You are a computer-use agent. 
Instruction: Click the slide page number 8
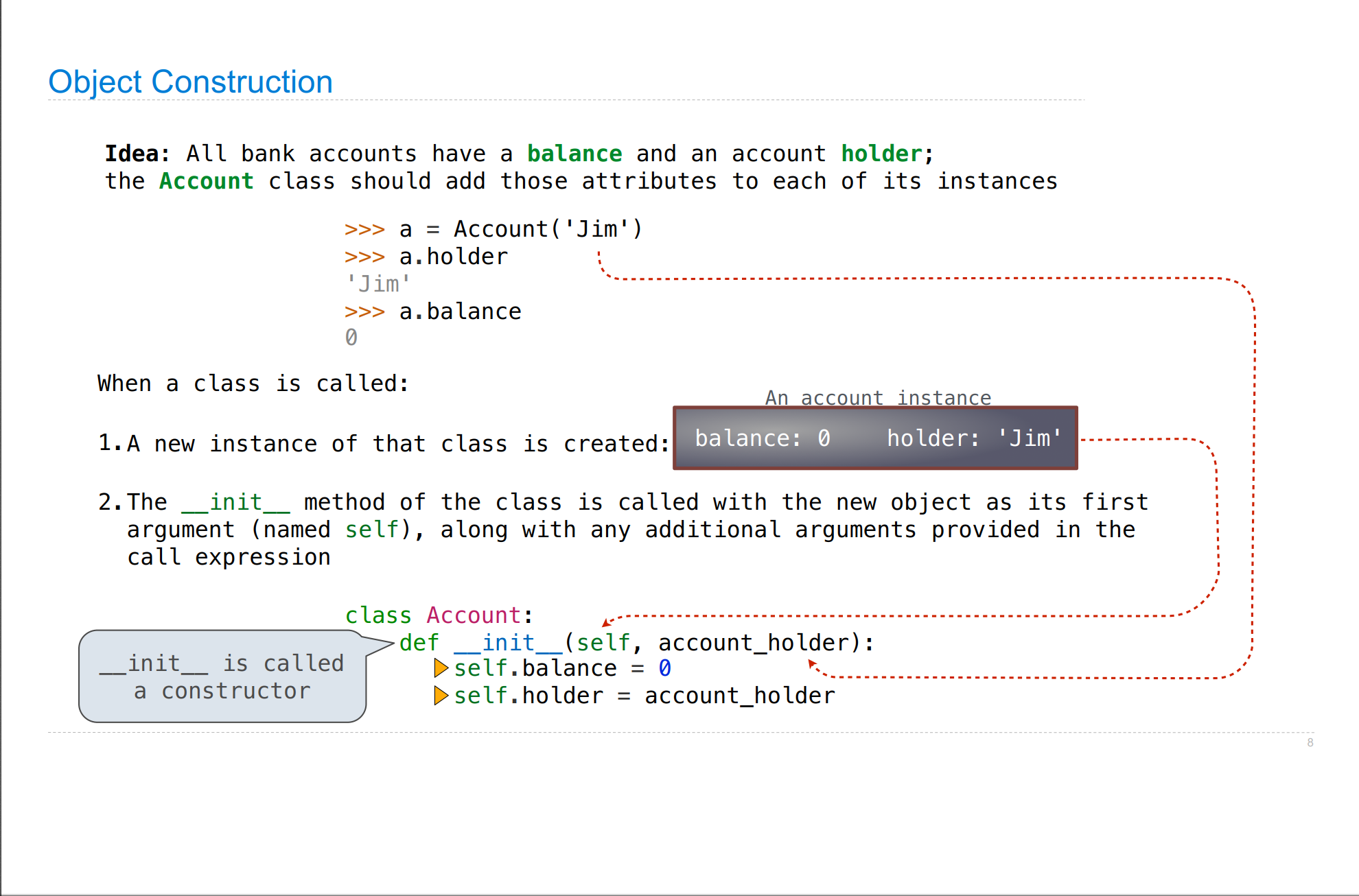click(1310, 742)
